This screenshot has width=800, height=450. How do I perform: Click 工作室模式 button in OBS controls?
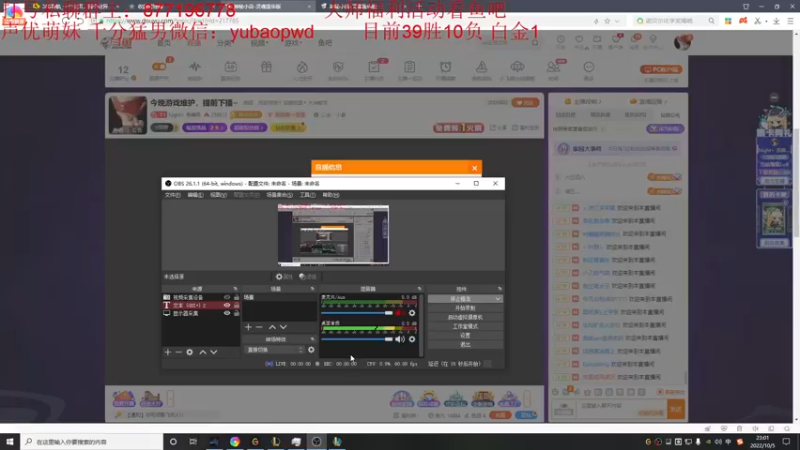[465, 327]
